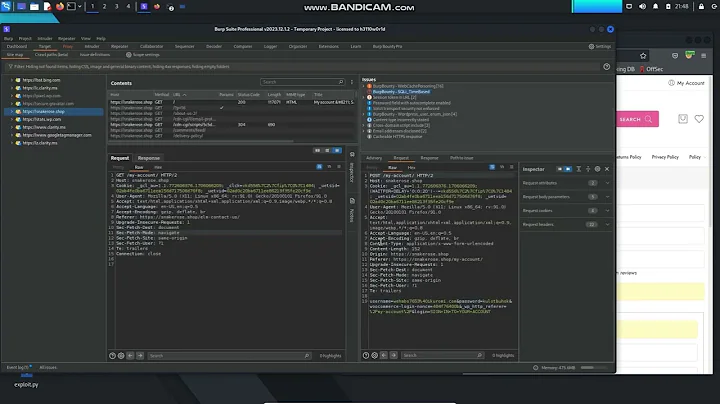Click search settings gear below issue request editor
This screenshot has height=404, width=720.
(375, 355)
